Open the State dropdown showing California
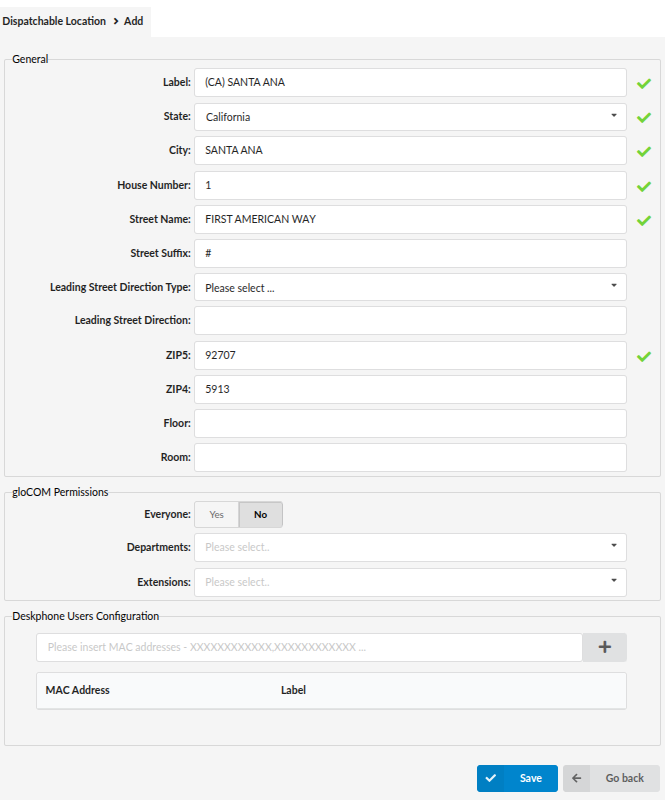Screen dimensions: 665x800 (410, 117)
